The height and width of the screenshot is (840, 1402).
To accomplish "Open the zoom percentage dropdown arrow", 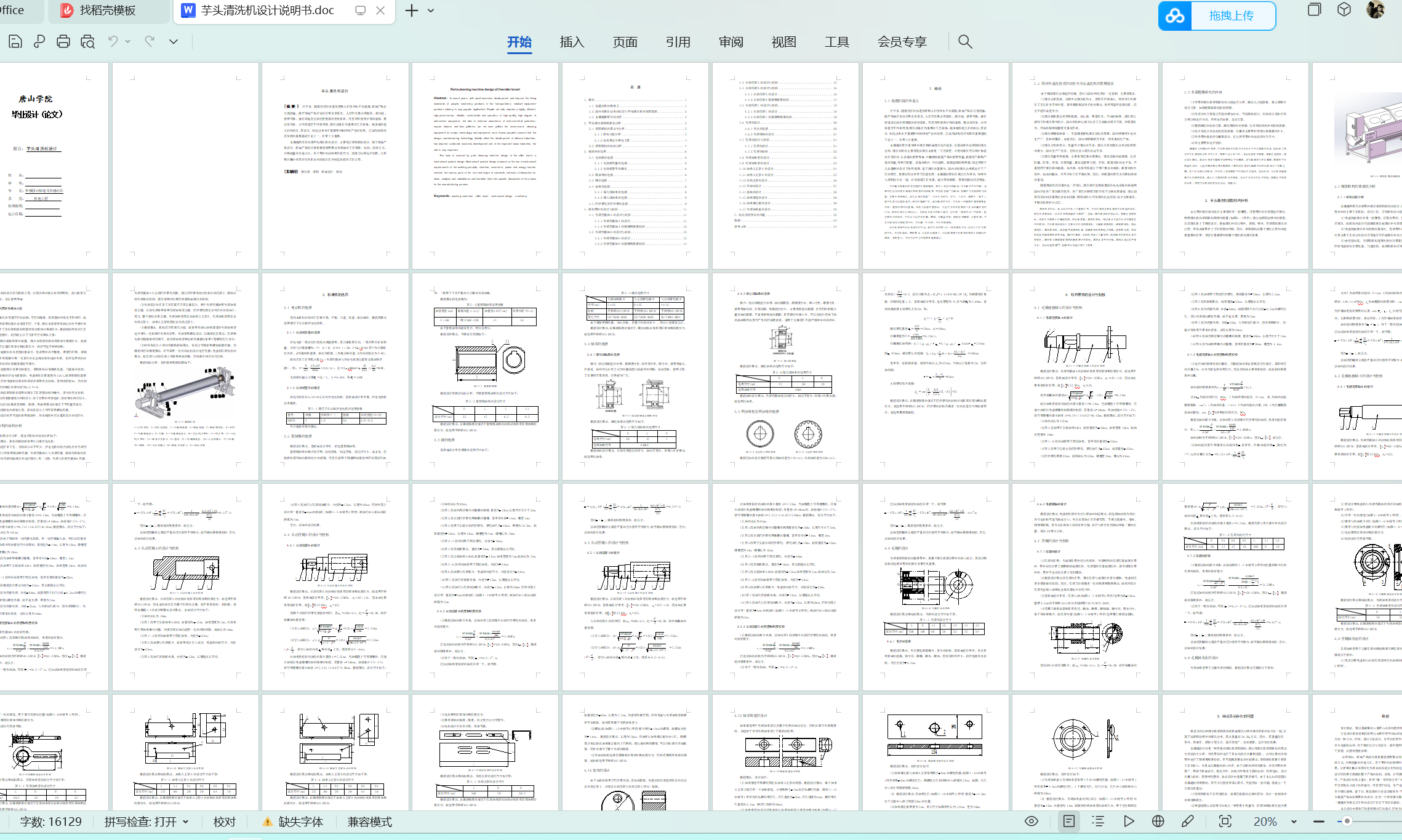I will 1294,822.
